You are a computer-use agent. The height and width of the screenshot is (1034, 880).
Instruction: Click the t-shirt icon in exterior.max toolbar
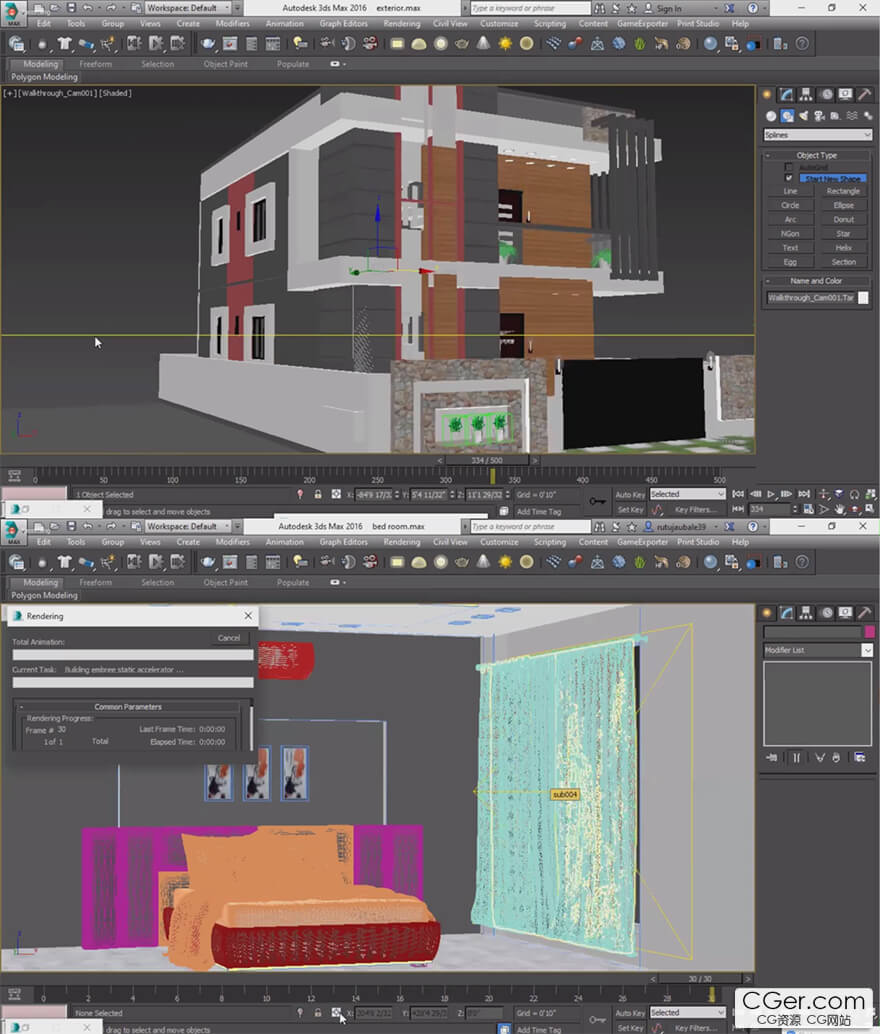pos(64,44)
